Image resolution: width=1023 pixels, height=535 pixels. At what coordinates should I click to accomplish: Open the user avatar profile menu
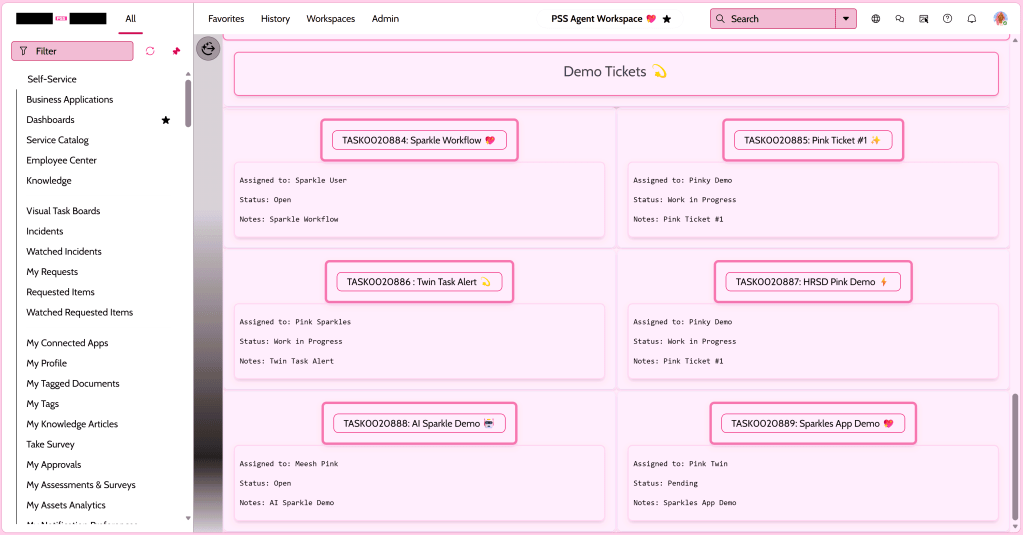(1000, 19)
